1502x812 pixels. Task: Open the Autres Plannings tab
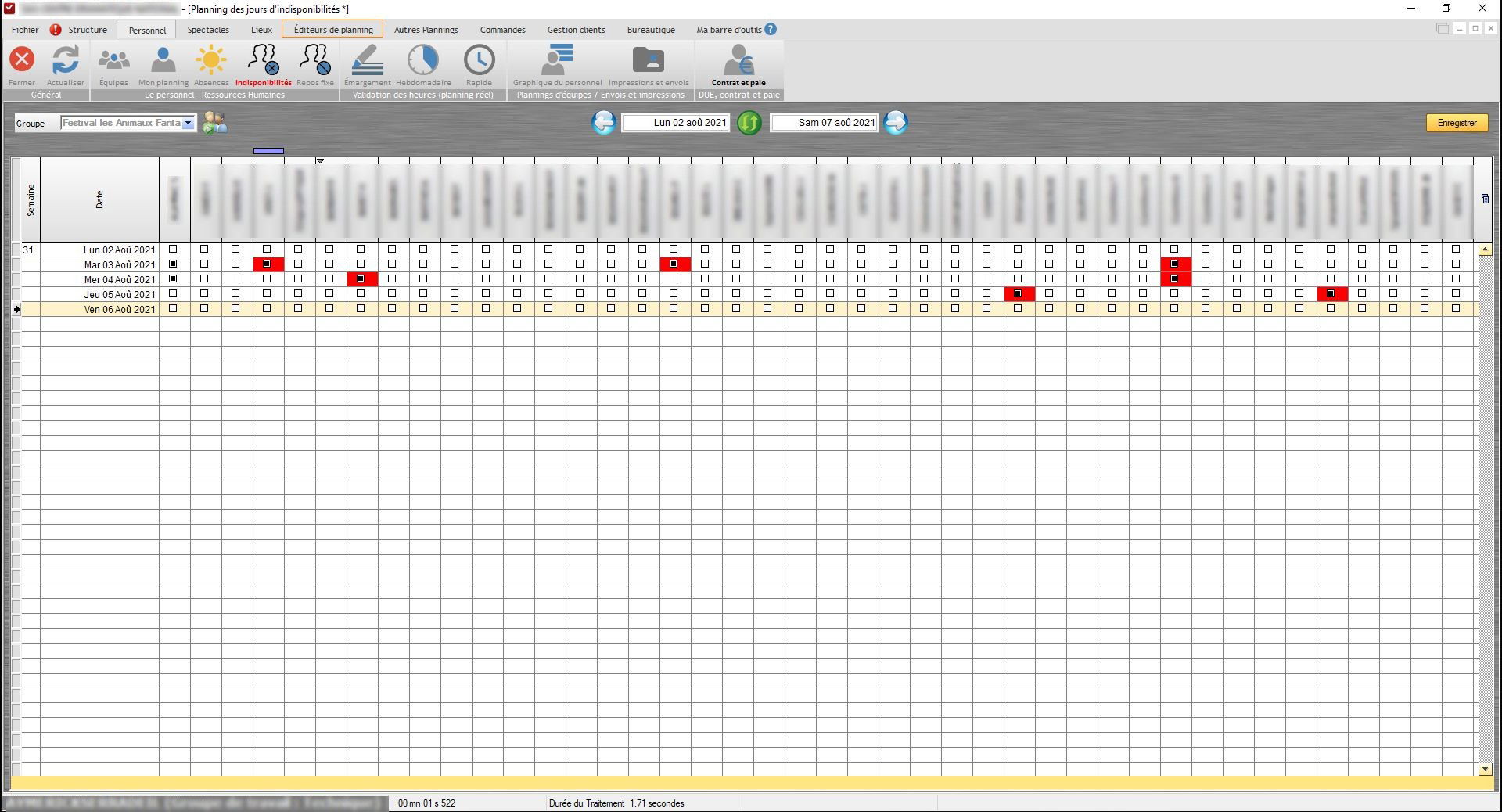click(x=426, y=30)
